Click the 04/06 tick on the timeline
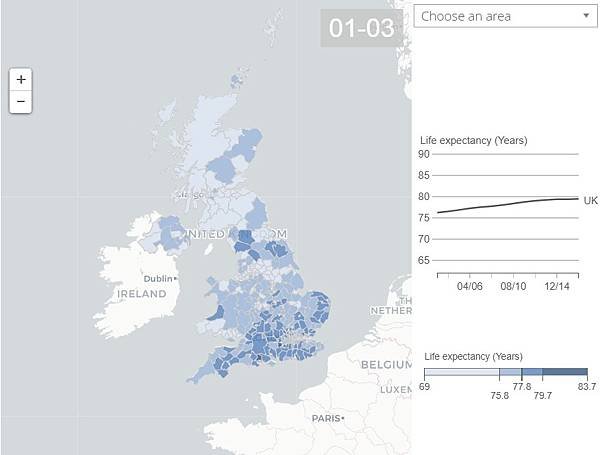The height and width of the screenshot is (455, 600). (470, 286)
